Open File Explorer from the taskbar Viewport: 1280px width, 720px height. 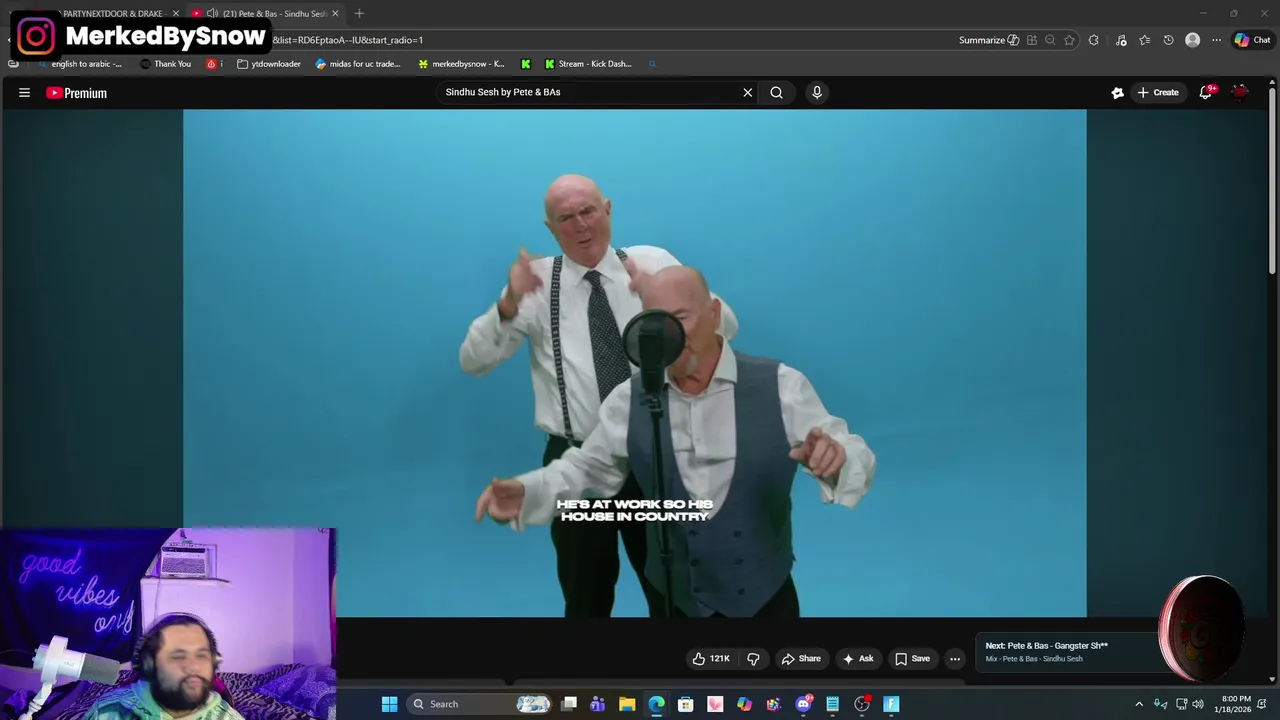pos(627,704)
